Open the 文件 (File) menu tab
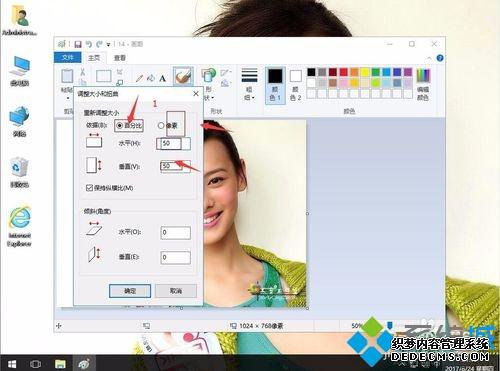 [68, 57]
